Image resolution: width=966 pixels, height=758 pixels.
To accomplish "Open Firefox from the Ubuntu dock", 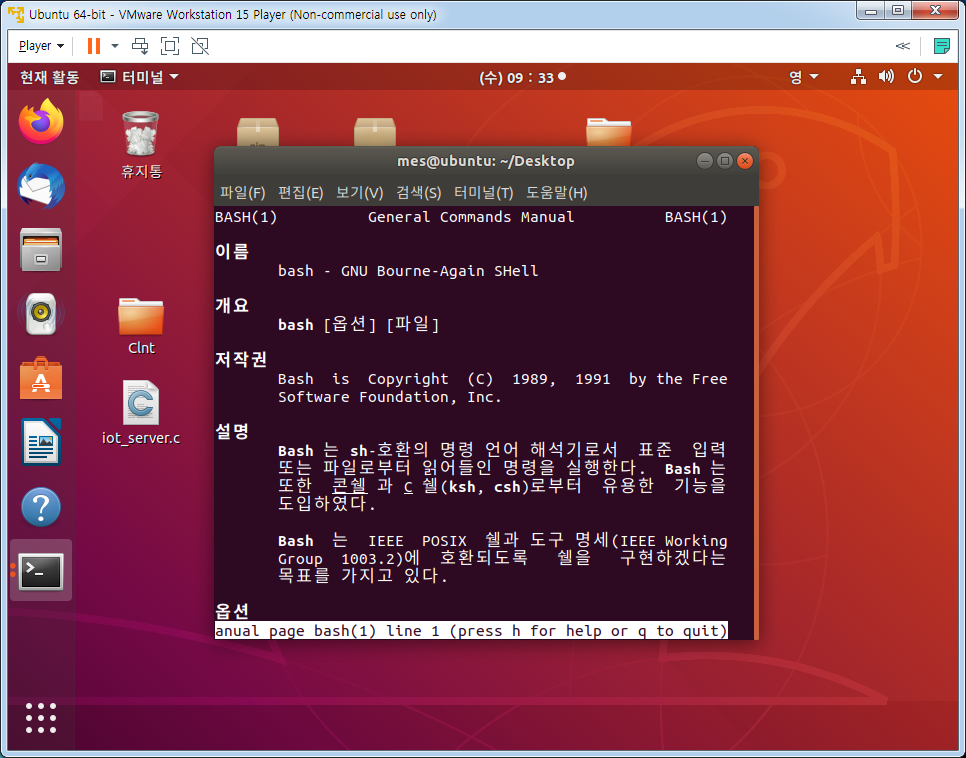I will click(41, 122).
